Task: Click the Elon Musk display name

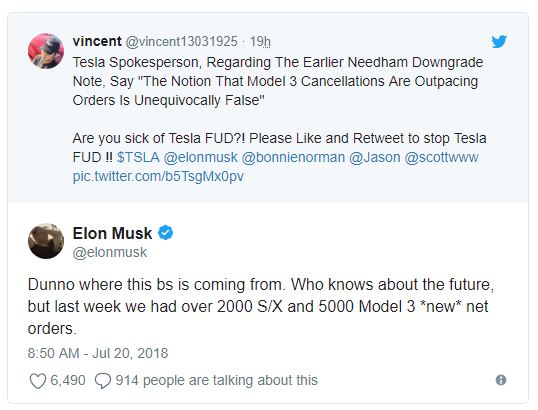Action: click(x=112, y=233)
